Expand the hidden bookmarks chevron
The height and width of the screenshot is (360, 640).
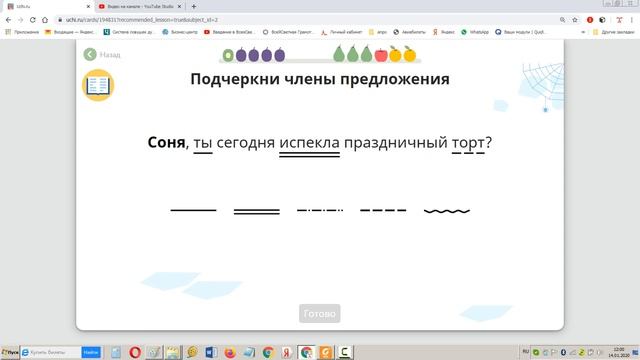[x=583, y=32]
